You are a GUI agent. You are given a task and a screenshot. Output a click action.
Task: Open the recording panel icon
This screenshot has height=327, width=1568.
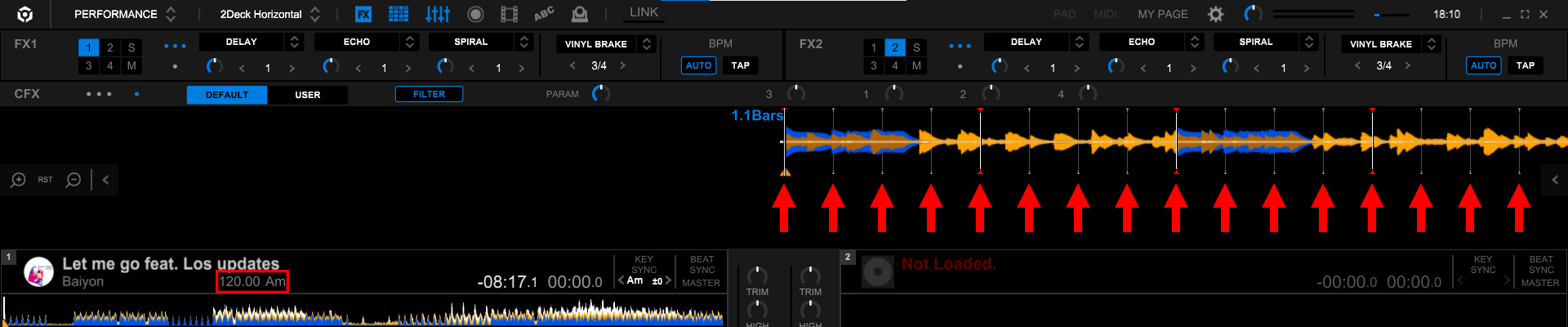pos(475,14)
